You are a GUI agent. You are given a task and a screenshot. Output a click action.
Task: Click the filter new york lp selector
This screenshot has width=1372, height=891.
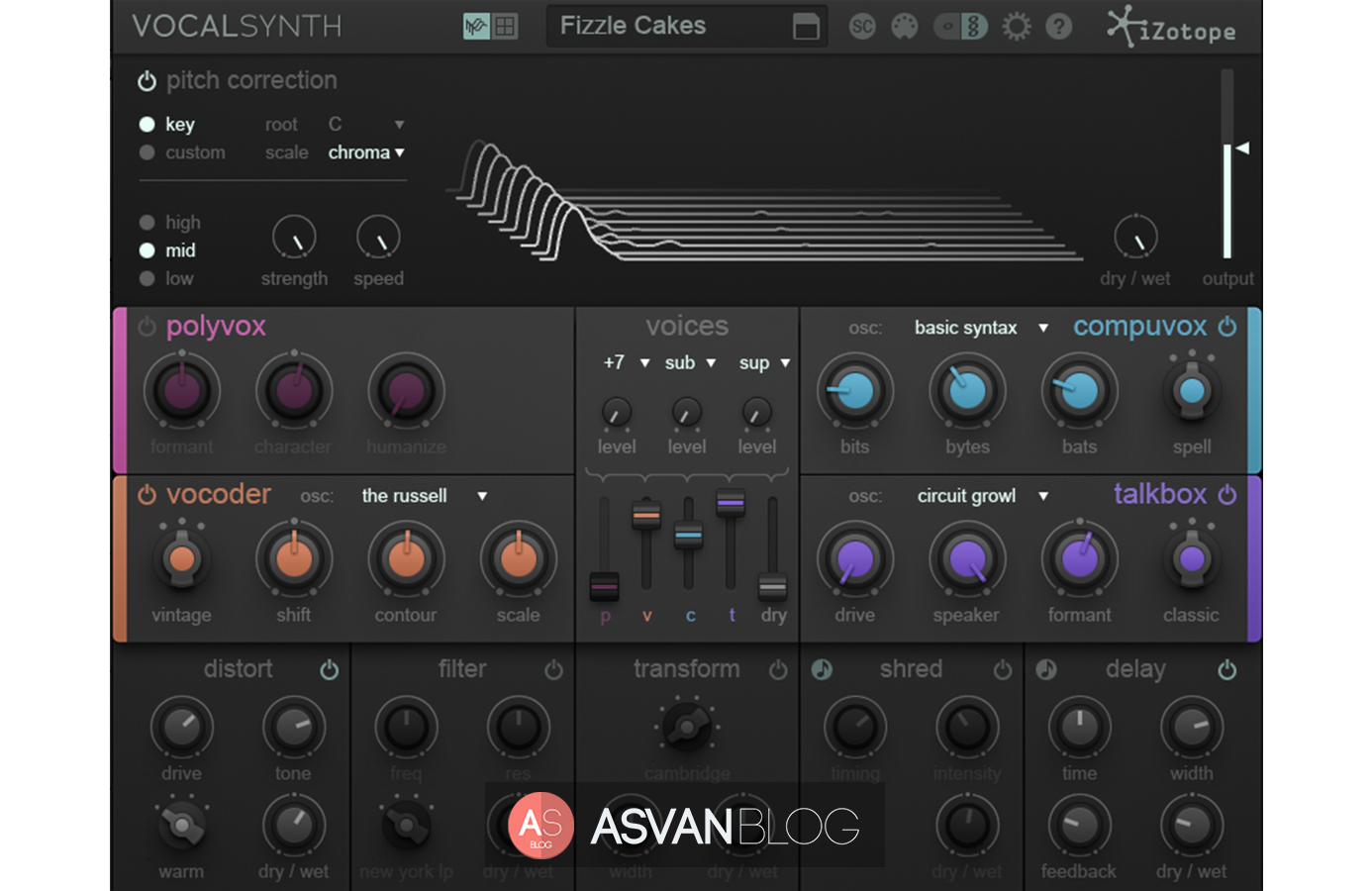pos(406,824)
